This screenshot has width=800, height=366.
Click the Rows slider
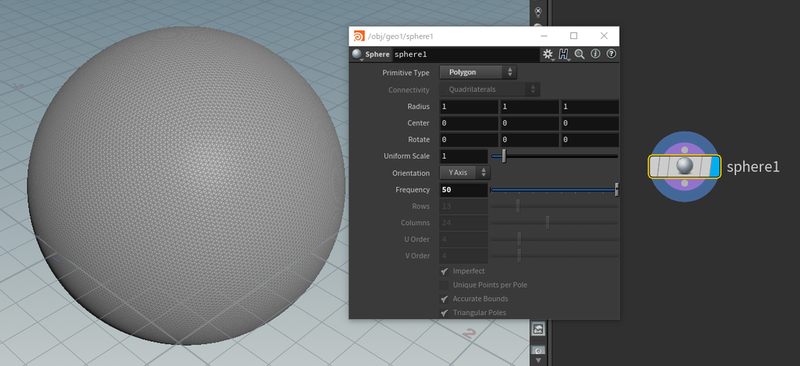tap(554, 206)
